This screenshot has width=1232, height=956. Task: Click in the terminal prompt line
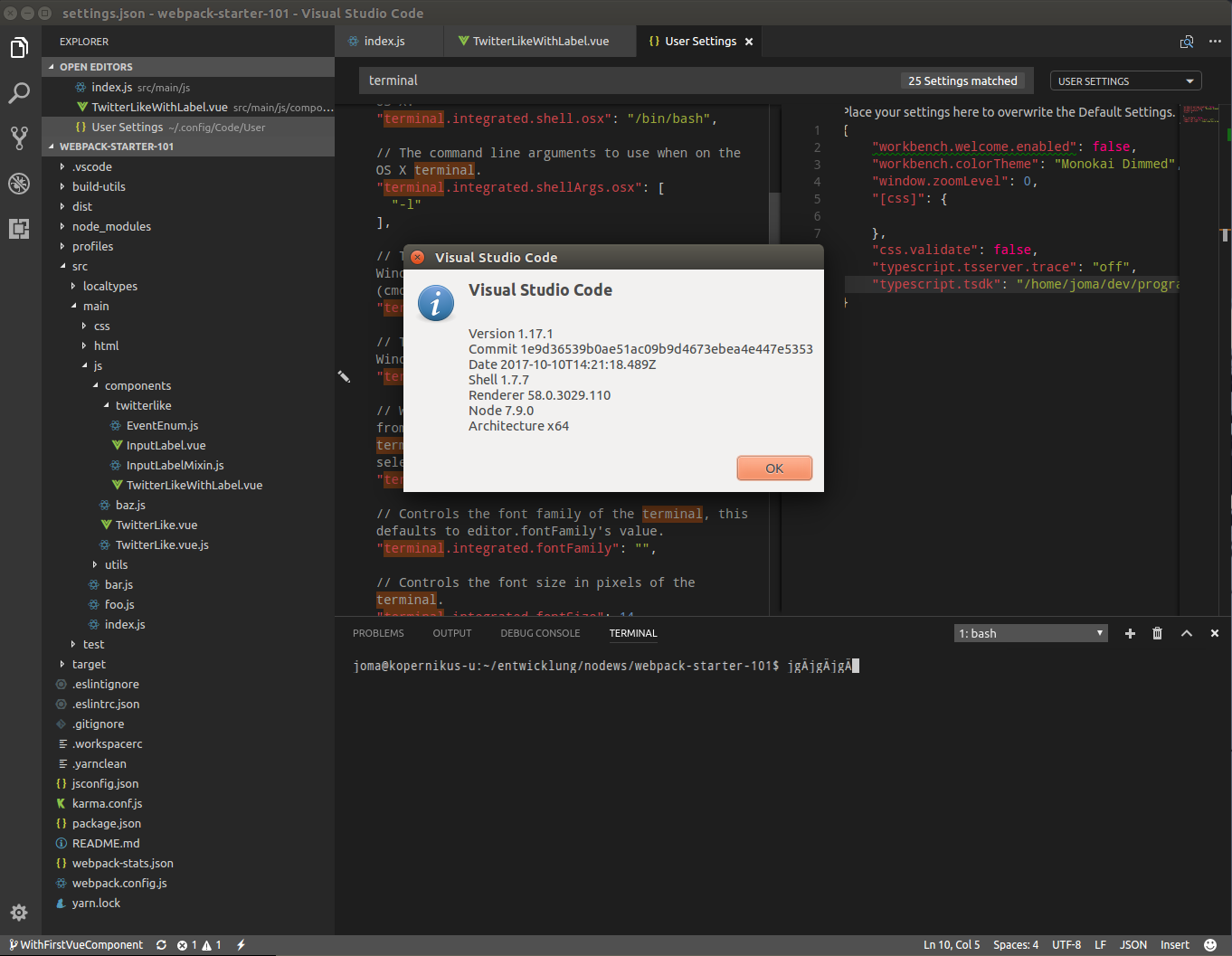605,666
